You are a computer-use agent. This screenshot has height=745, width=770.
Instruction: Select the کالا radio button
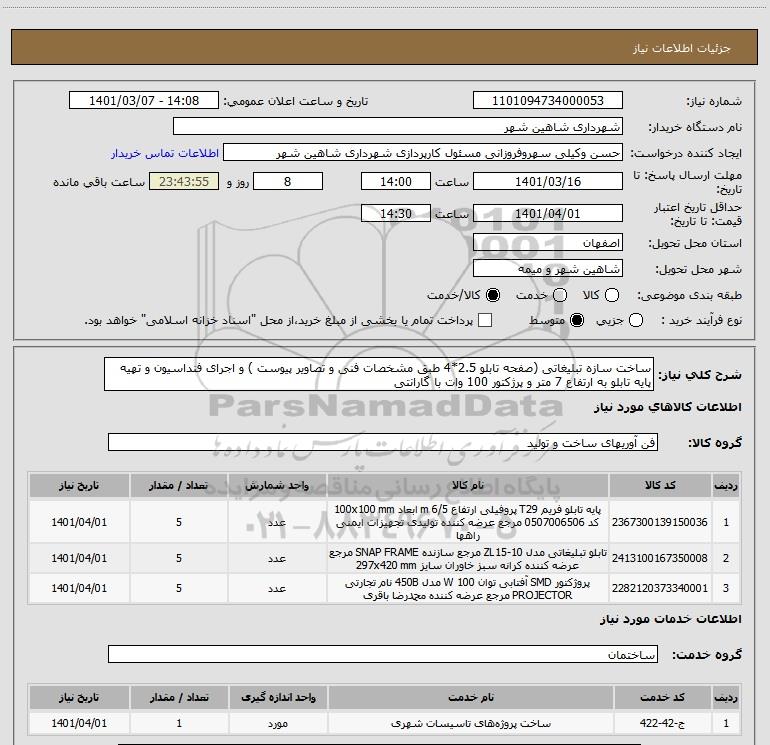pos(612,295)
